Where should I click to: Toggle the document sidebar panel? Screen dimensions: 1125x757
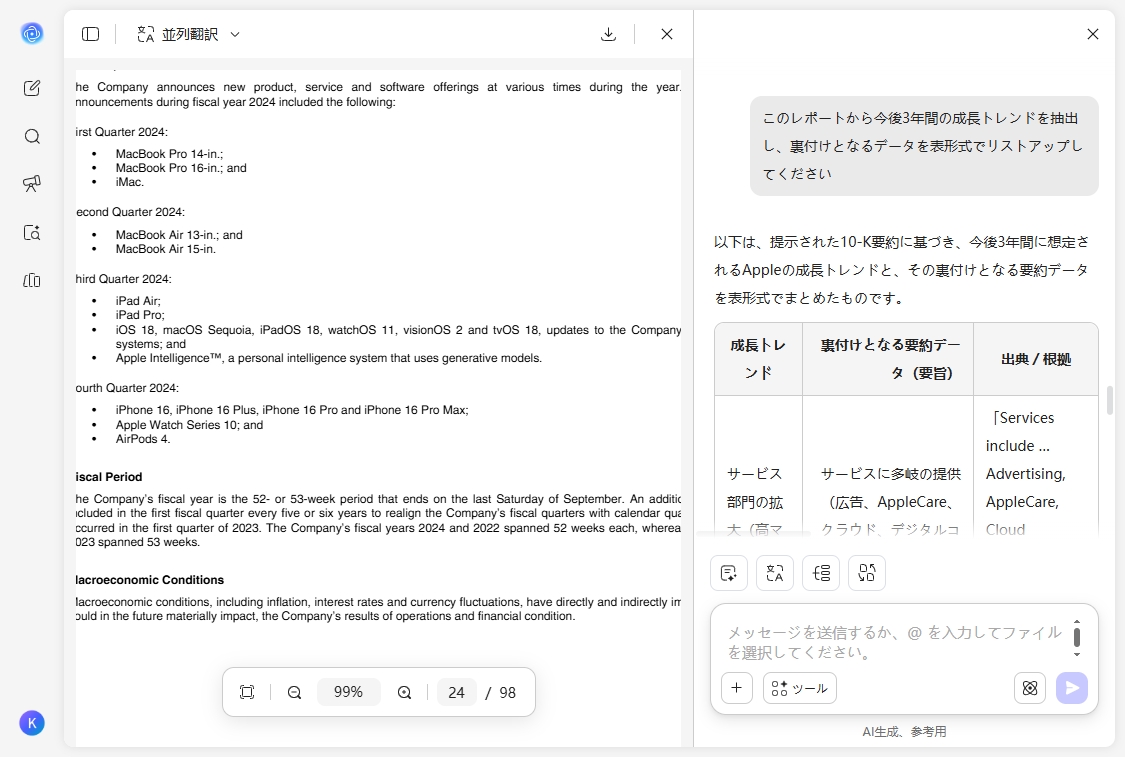click(x=90, y=33)
